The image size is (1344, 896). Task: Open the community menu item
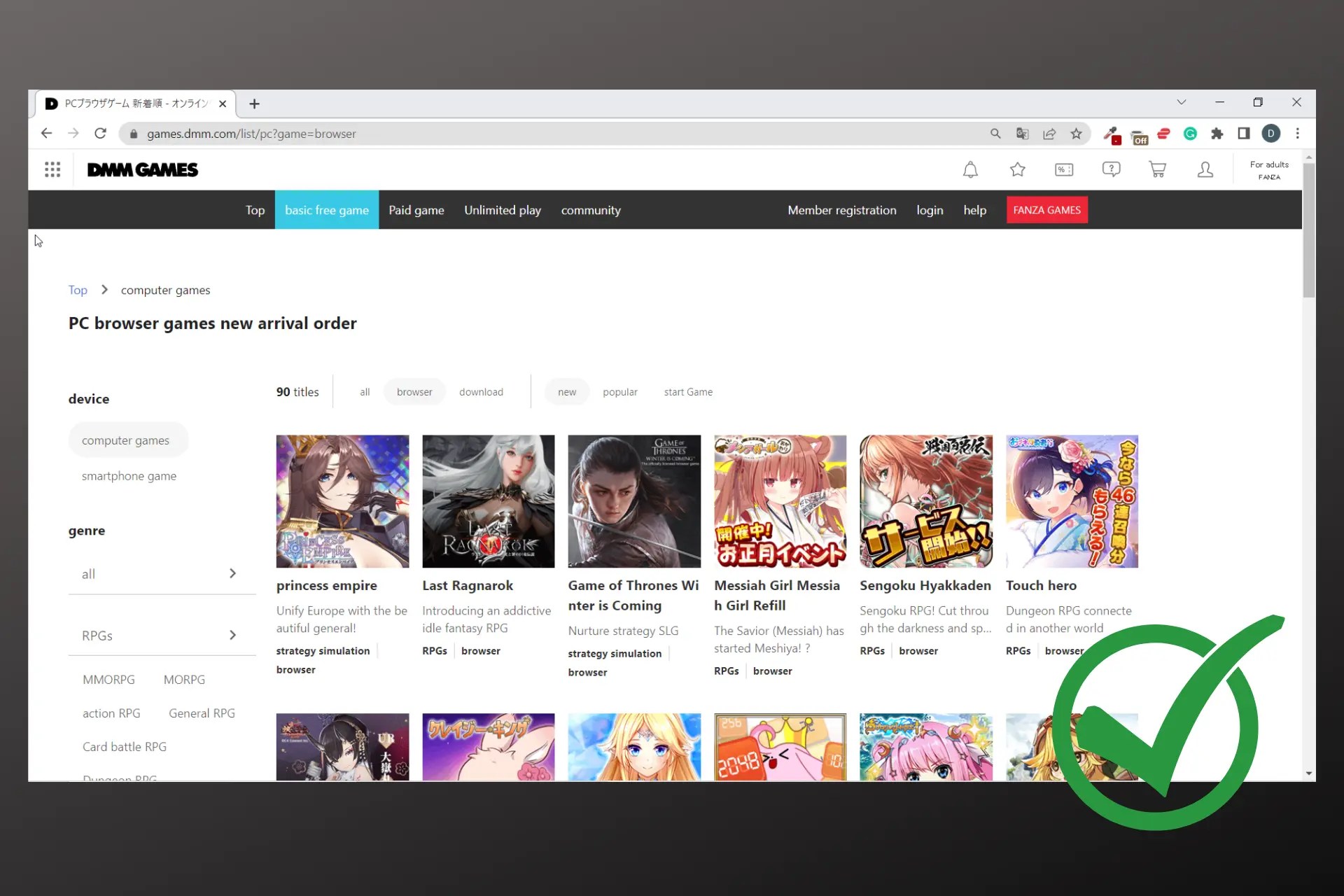(591, 210)
